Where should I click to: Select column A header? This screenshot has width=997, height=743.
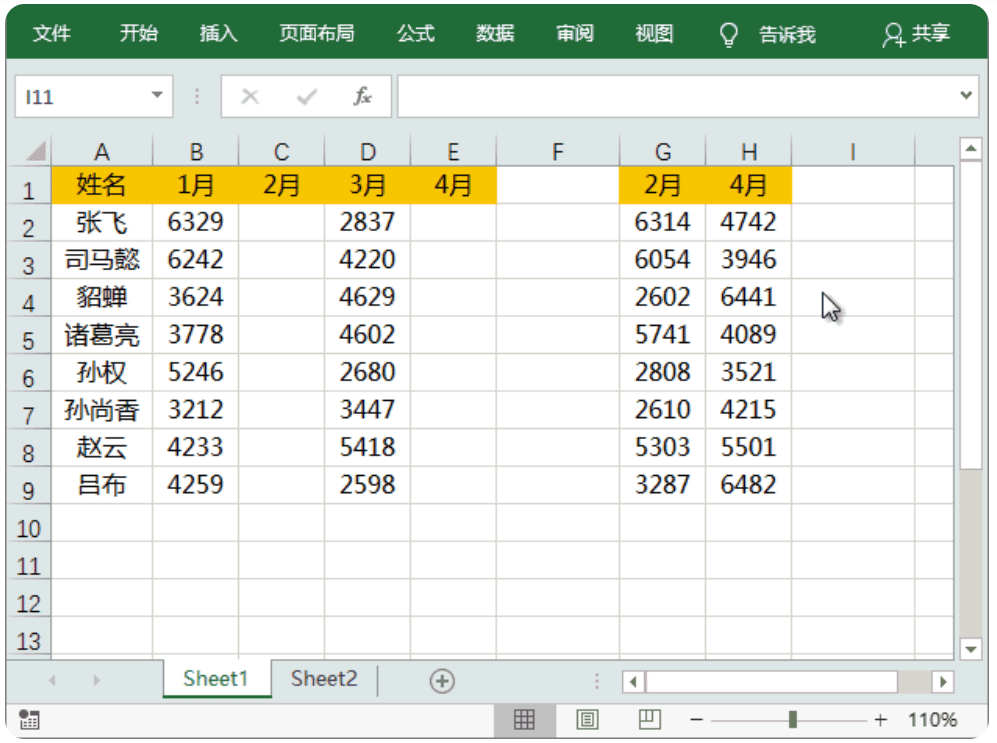click(x=102, y=151)
